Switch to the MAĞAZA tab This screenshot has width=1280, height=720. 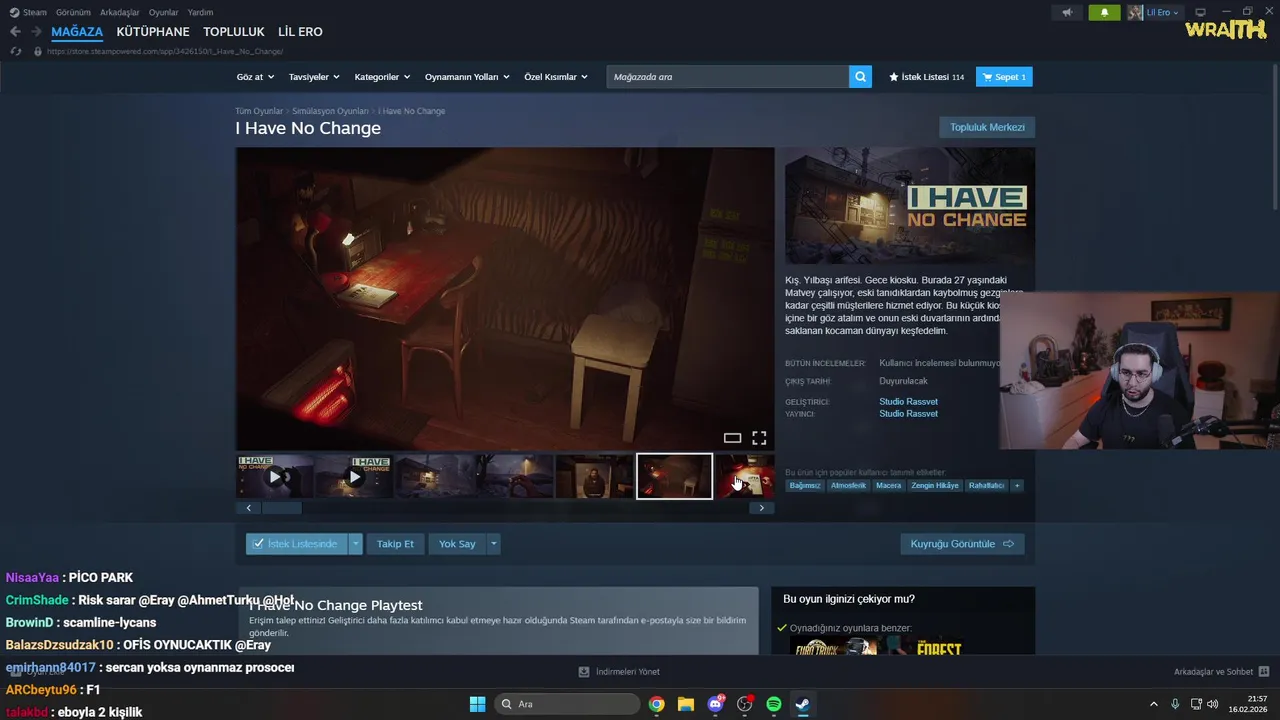pos(77,32)
